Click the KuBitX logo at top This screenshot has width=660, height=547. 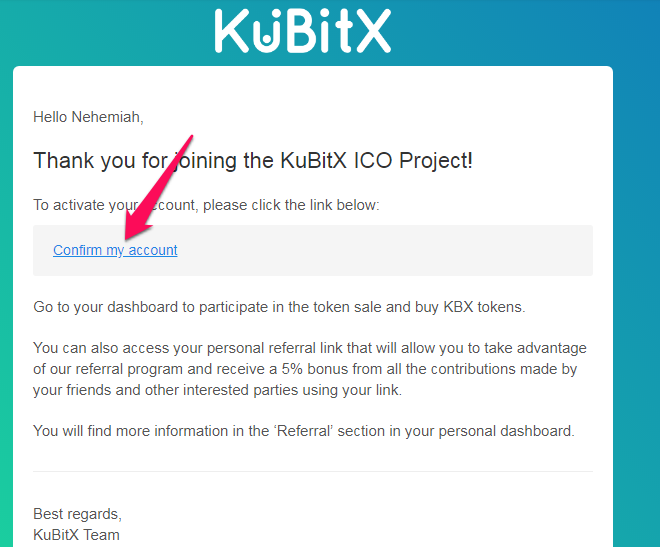pos(303,31)
